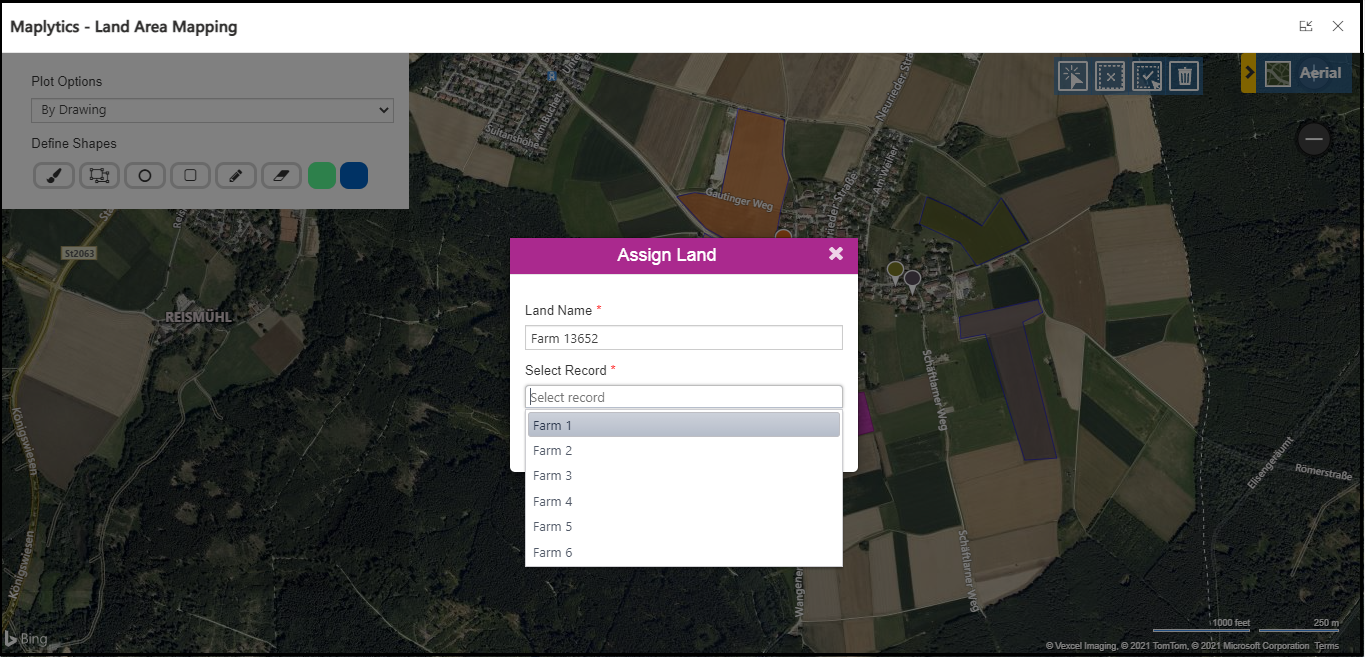Select the rectangle shape tool
The width and height of the screenshot is (1365, 657).
tap(190, 176)
